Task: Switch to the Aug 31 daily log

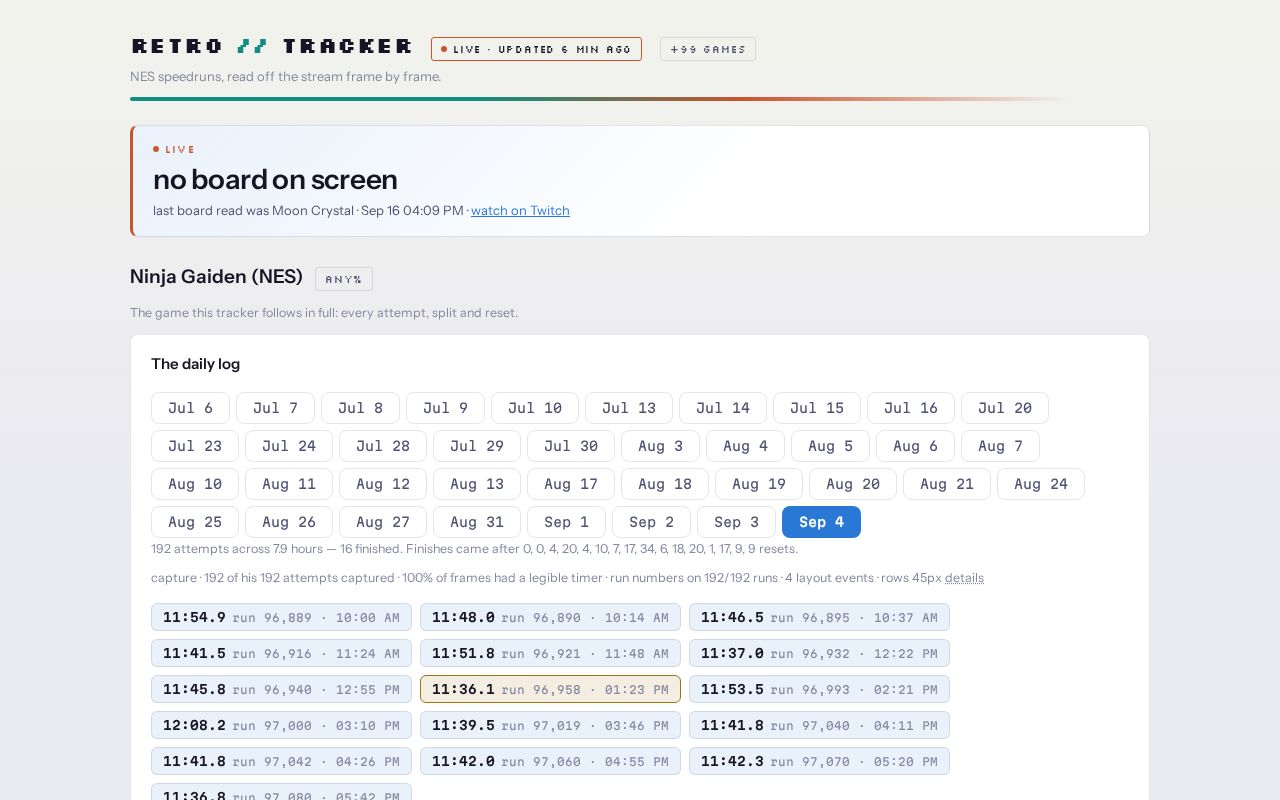Action: (x=477, y=522)
